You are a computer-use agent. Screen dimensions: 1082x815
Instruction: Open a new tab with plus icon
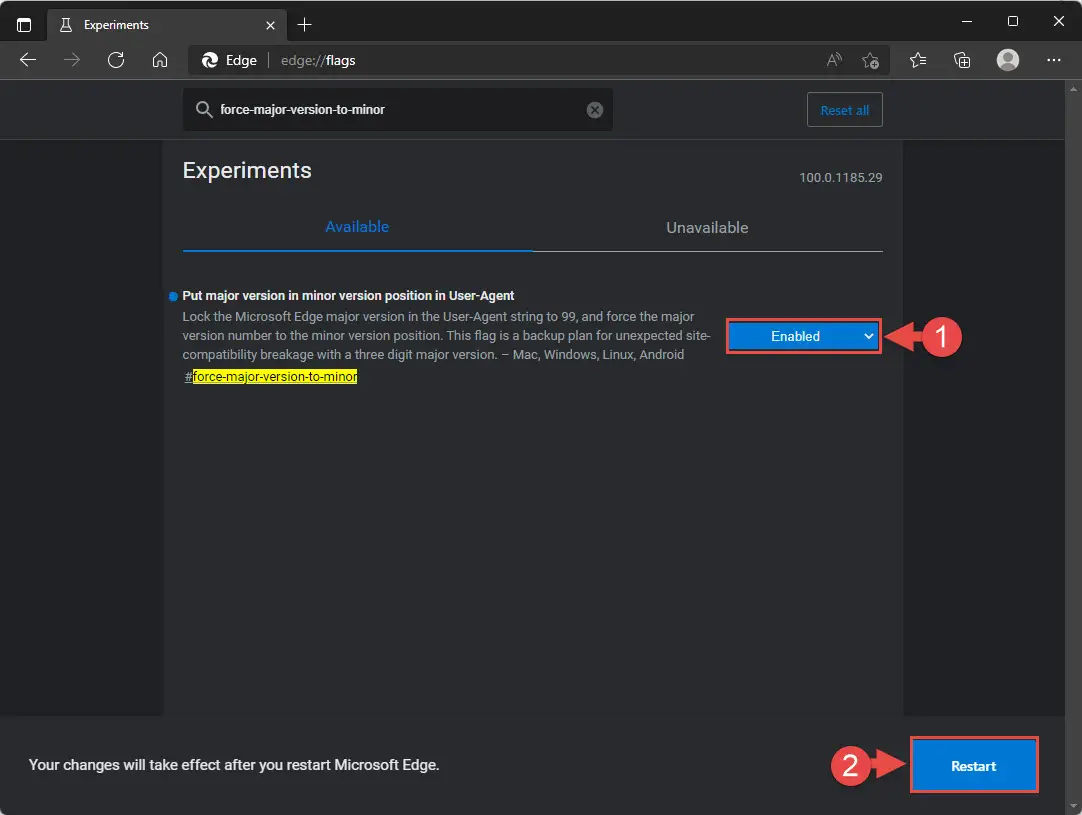pyautogui.click(x=304, y=25)
